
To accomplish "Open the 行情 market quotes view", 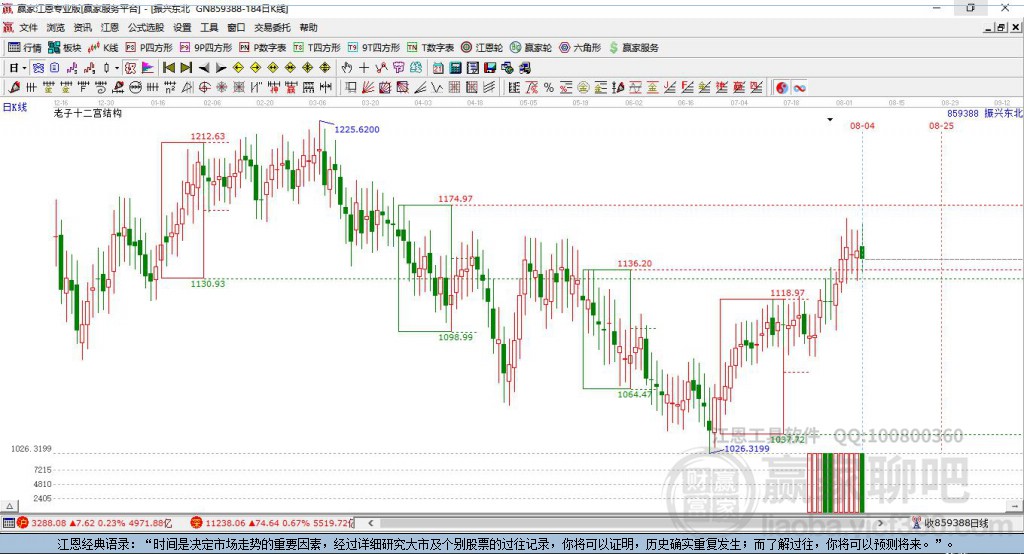I will pyautogui.click(x=24, y=48).
